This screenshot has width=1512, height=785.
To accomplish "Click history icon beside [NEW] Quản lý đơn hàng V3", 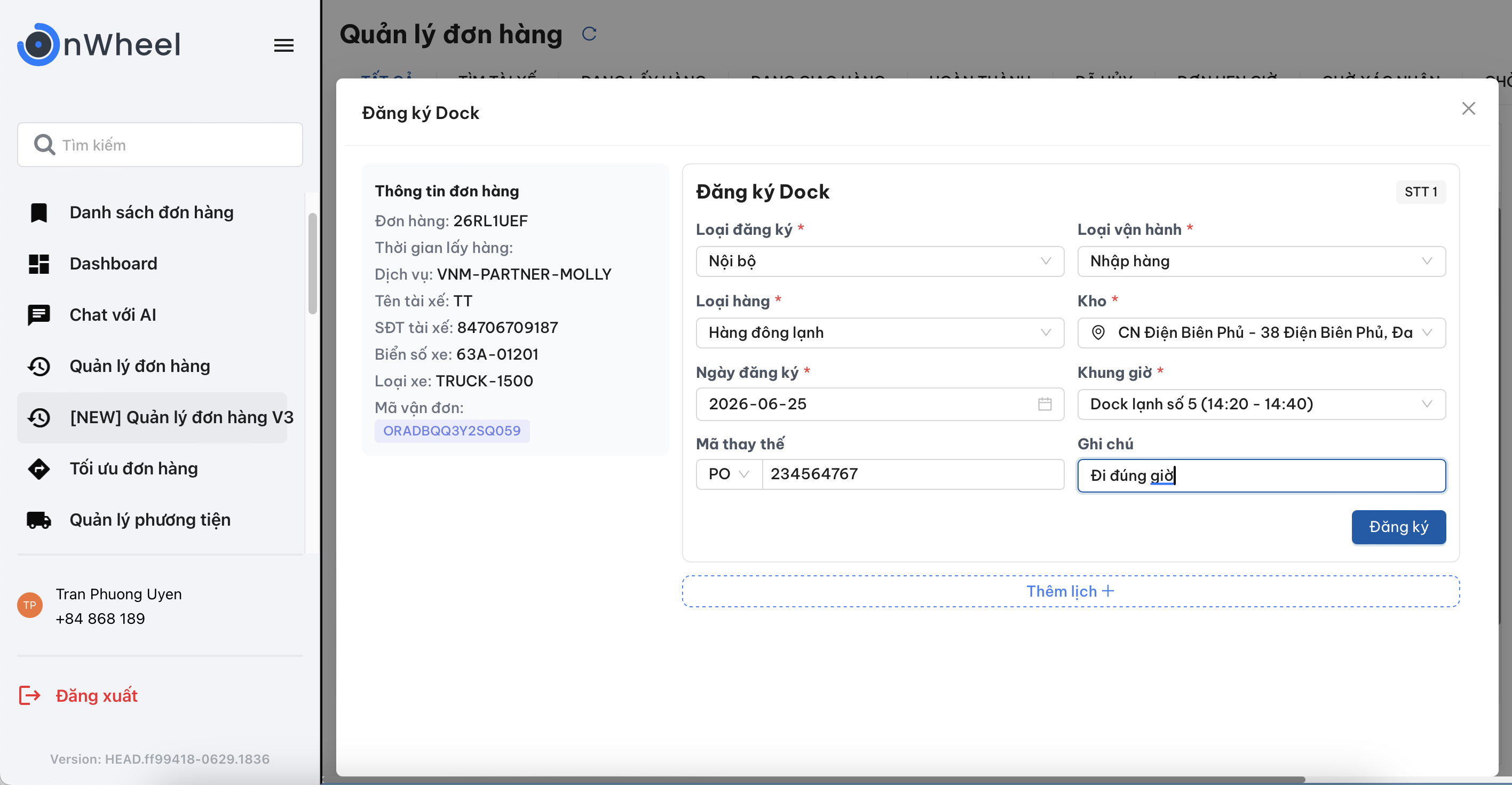I will tap(39, 418).
